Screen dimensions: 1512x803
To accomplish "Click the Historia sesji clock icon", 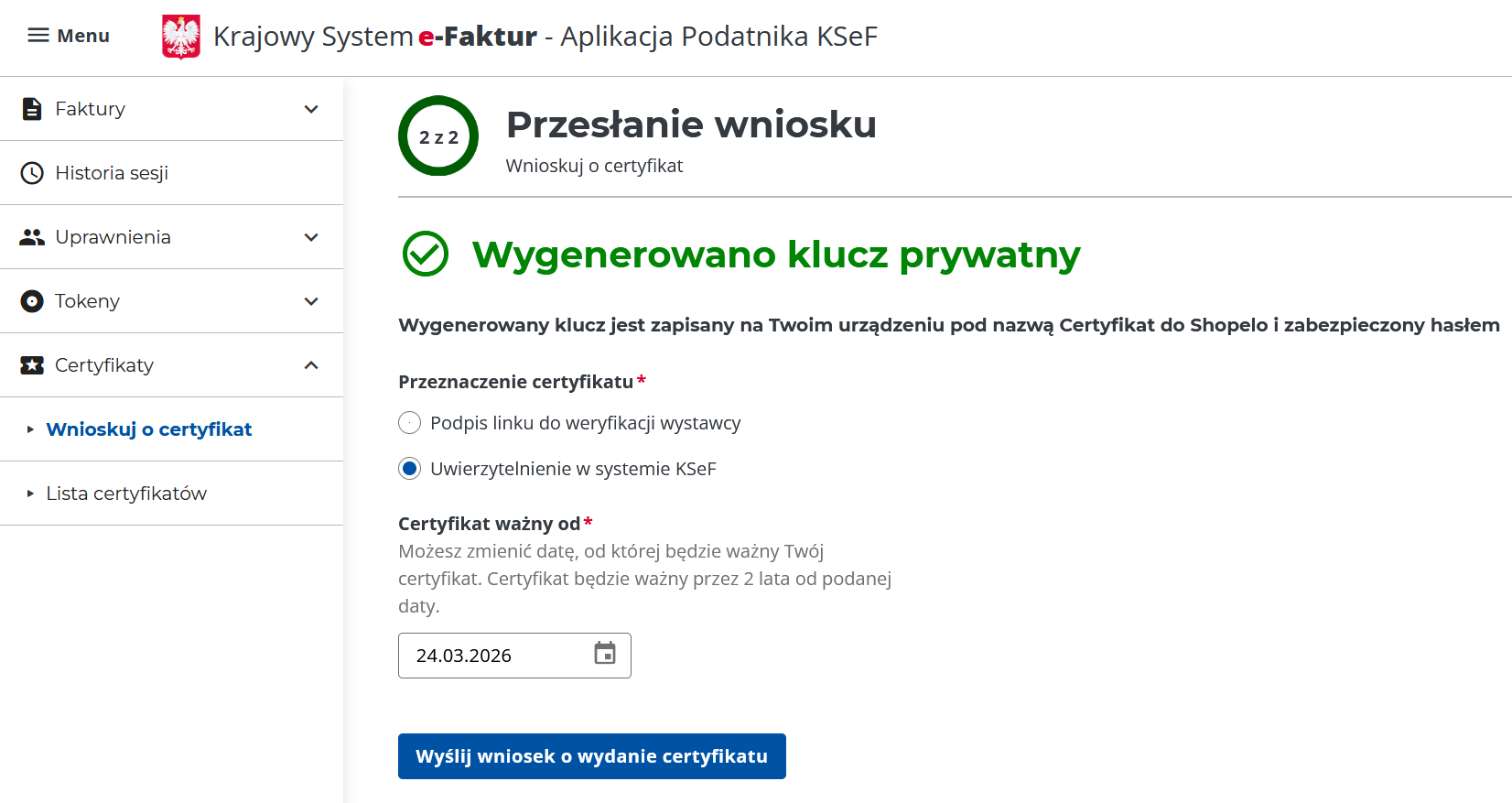I will 32,173.
